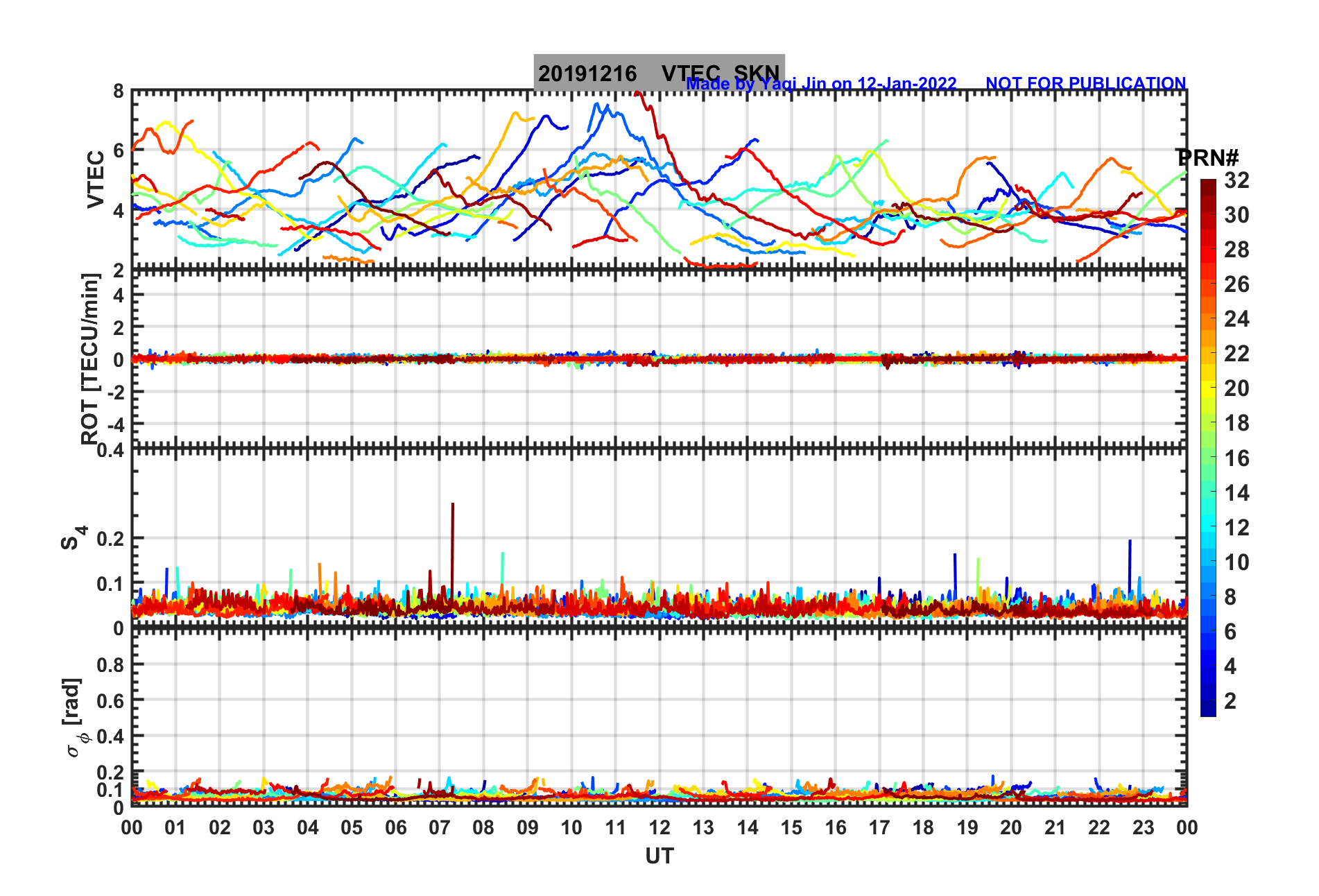Viewport: 1319px width, 896px height.
Task: Click the ROT [TECU/min] axis label
Action: [90, 359]
